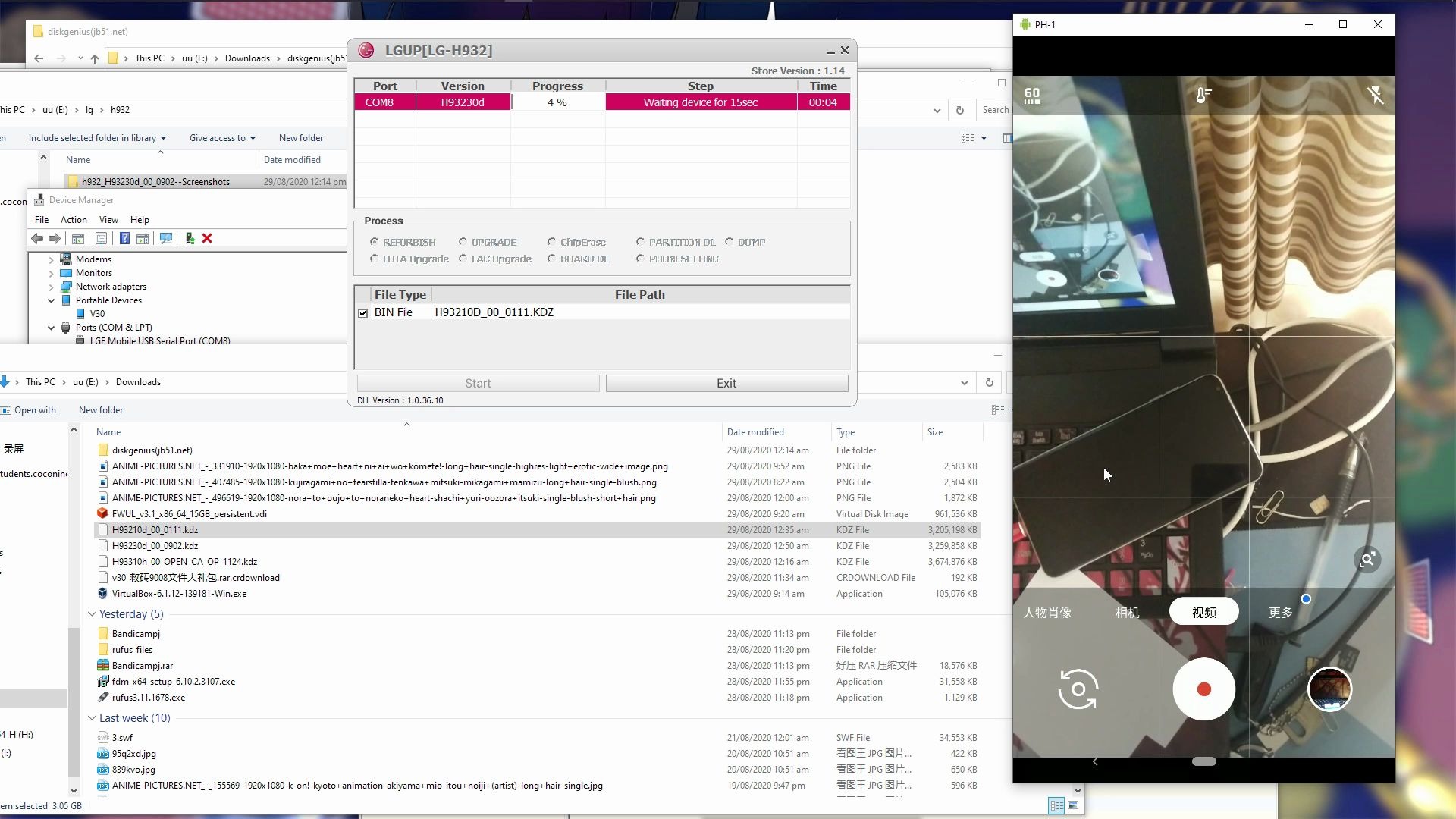The image size is (1456, 819).
Task: Switch cameras using the rotate camera icon
Action: pyautogui.click(x=1078, y=689)
